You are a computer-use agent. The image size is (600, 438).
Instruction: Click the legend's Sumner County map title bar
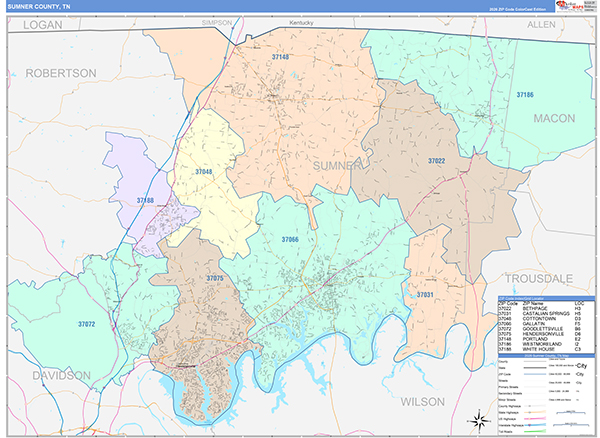pos(546,355)
